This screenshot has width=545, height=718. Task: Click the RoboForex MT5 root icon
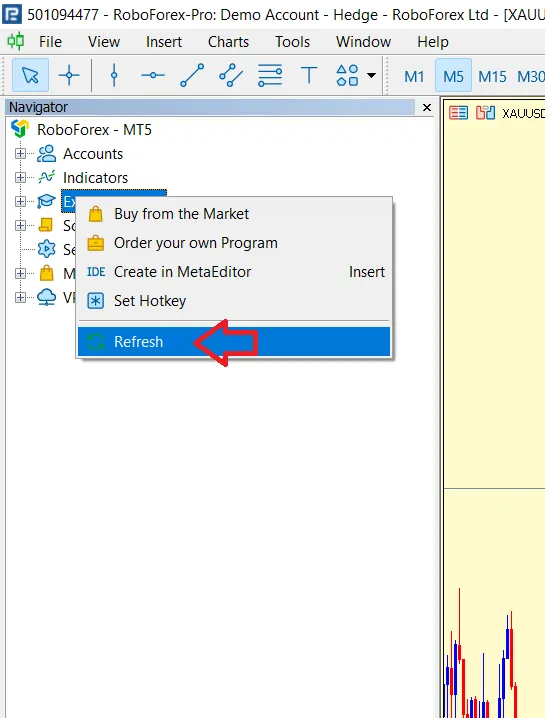click(x=20, y=129)
